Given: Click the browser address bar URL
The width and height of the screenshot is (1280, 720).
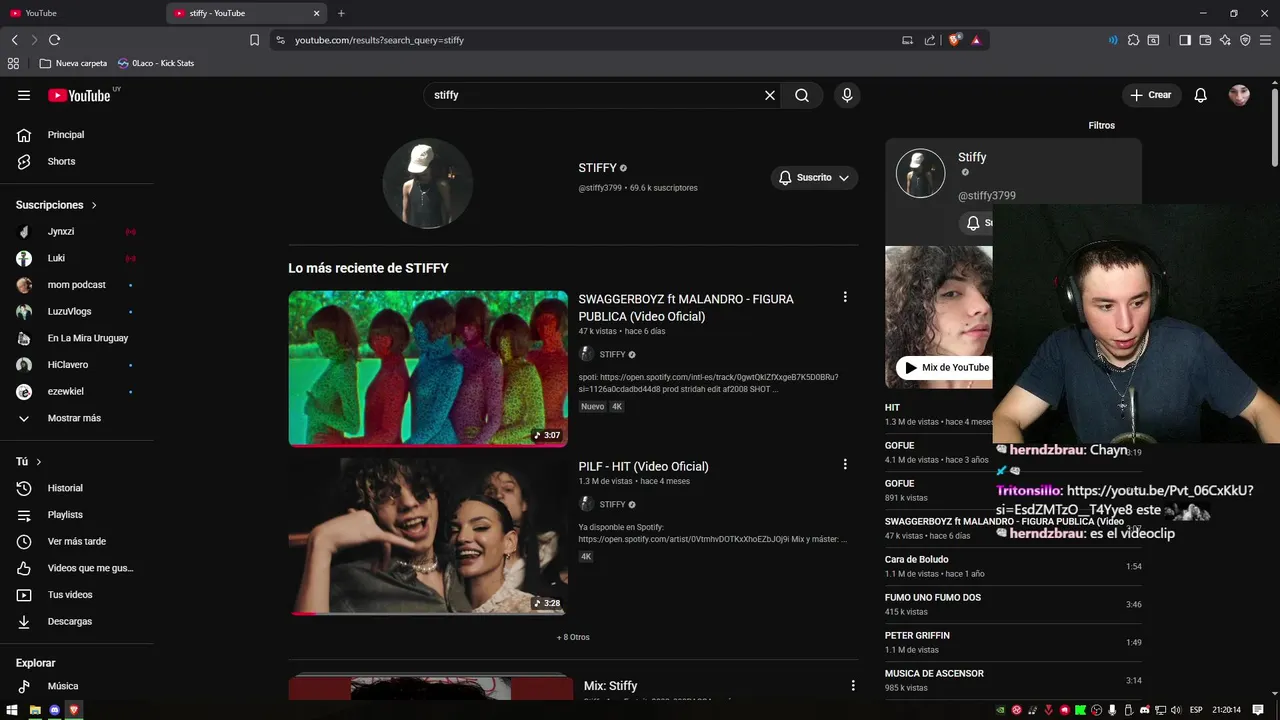Looking at the screenshot, I should 380,40.
